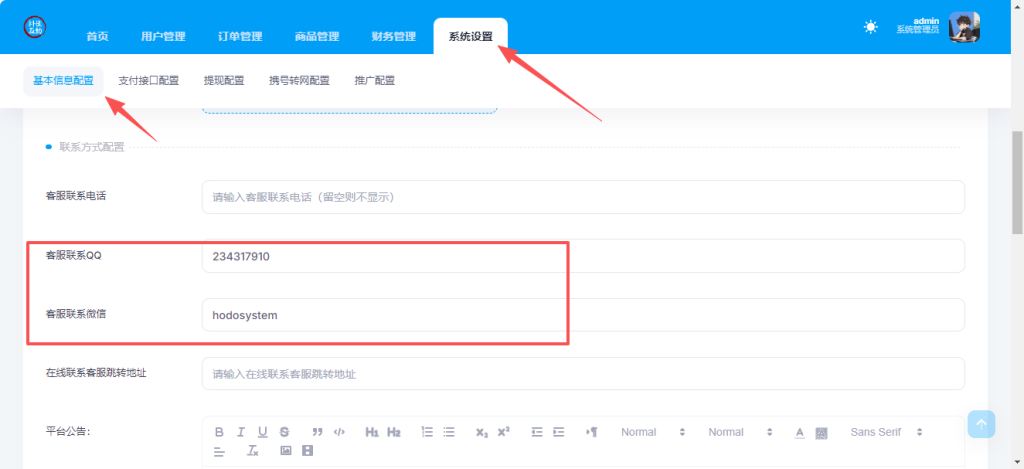The width and height of the screenshot is (1024, 469).
Task: Insert a video into the announcement
Action: pyautogui.click(x=308, y=451)
